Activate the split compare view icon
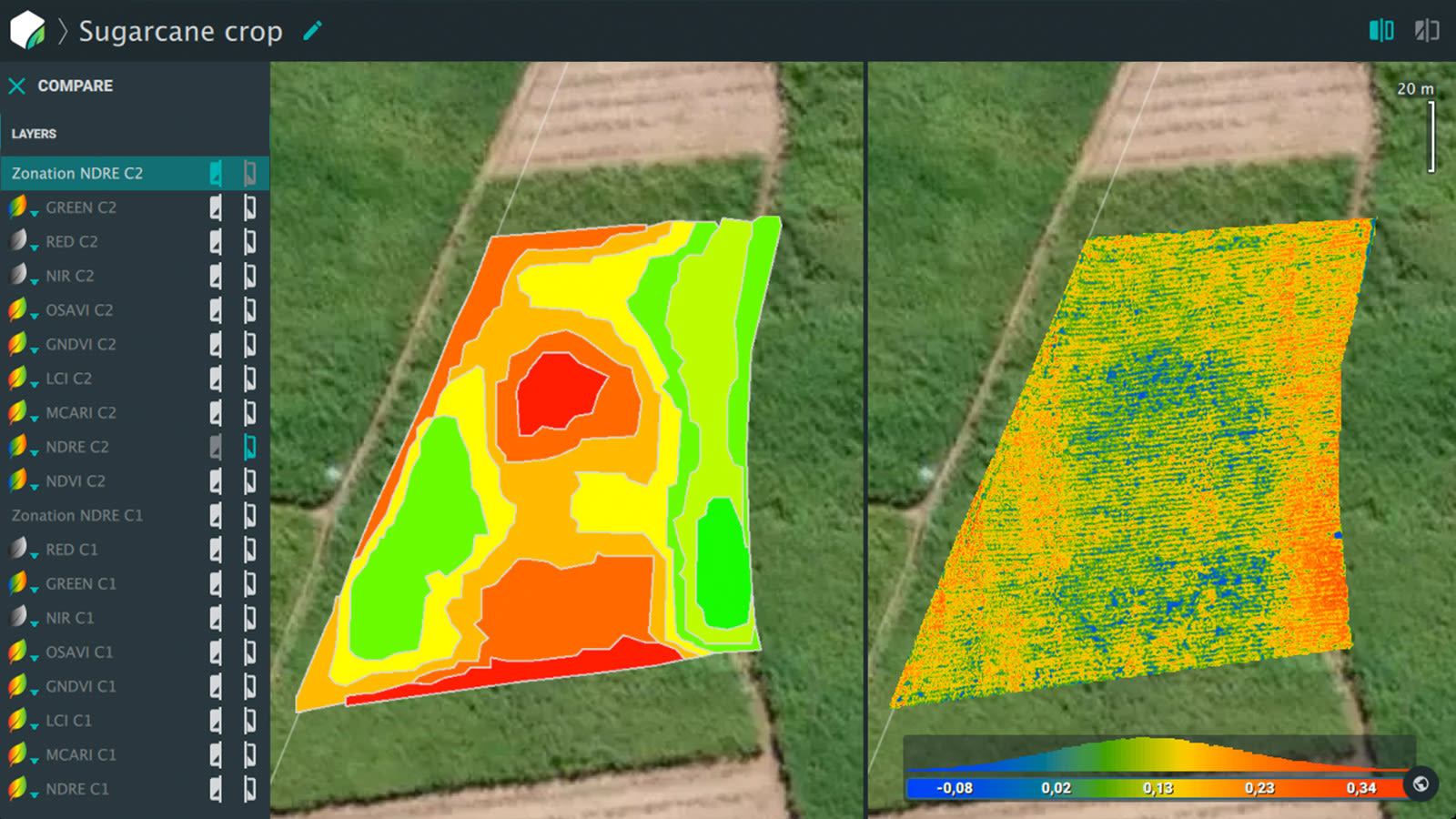The height and width of the screenshot is (819, 1456). coord(1380,30)
